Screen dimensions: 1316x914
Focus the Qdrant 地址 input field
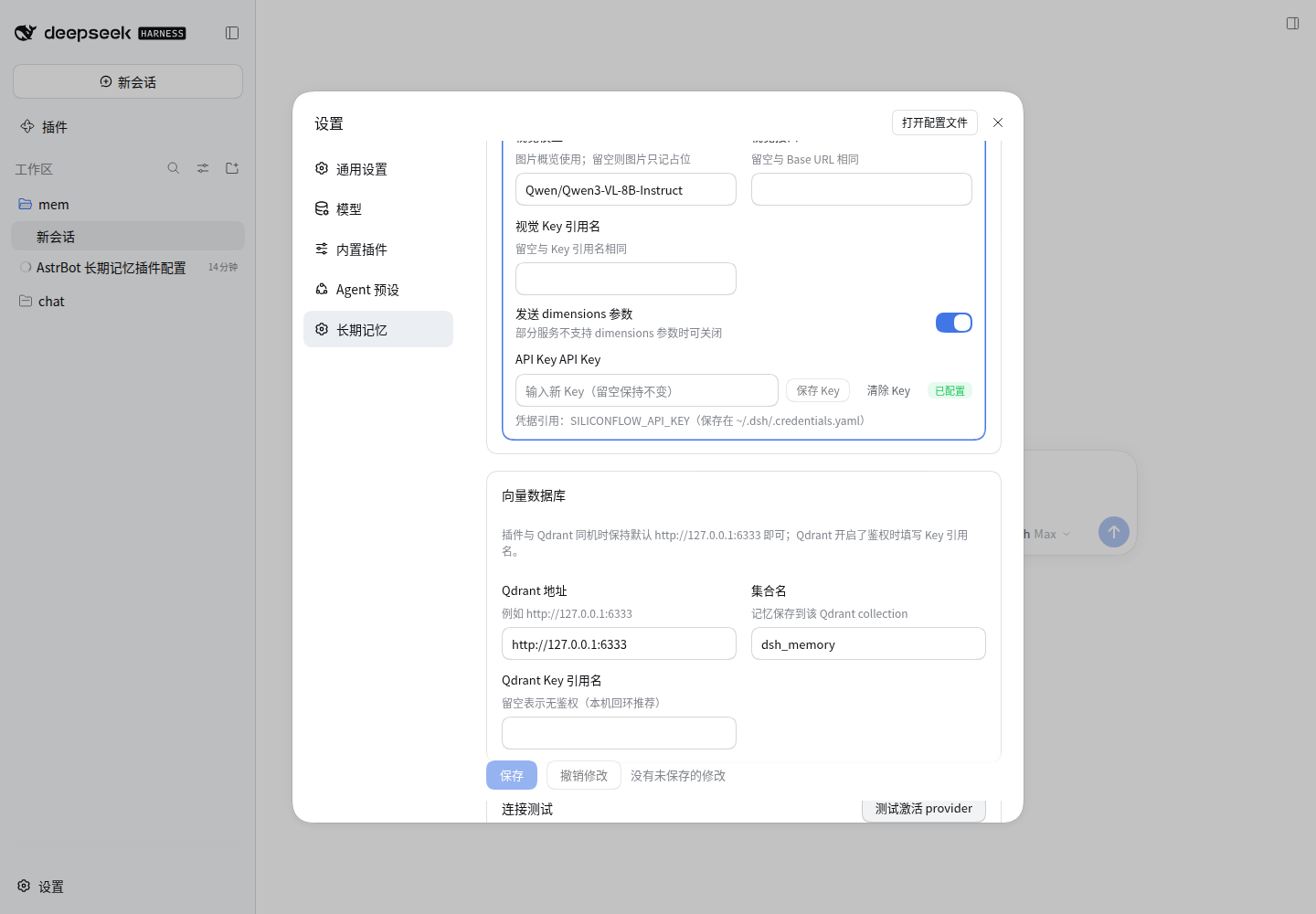(619, 643)
